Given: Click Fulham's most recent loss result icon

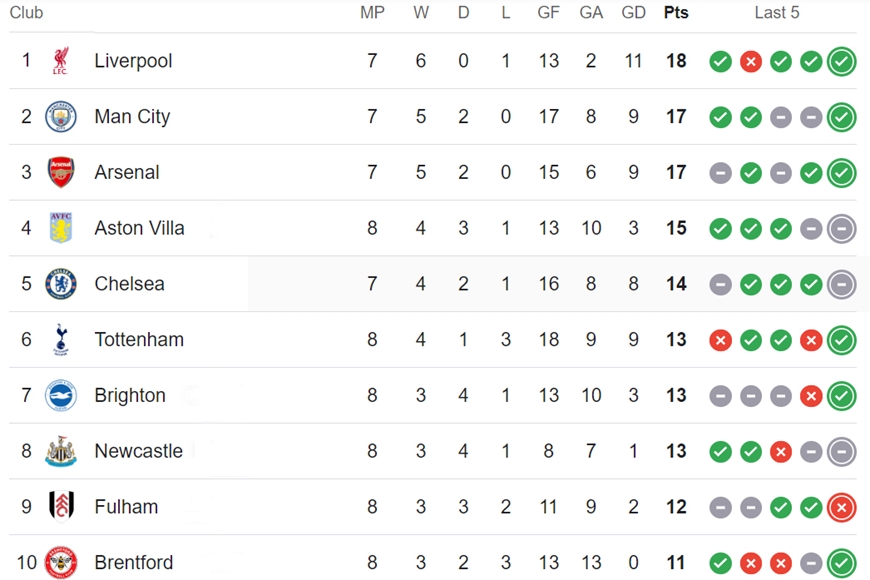Looking at the screenshot, I should coord(842,507).
